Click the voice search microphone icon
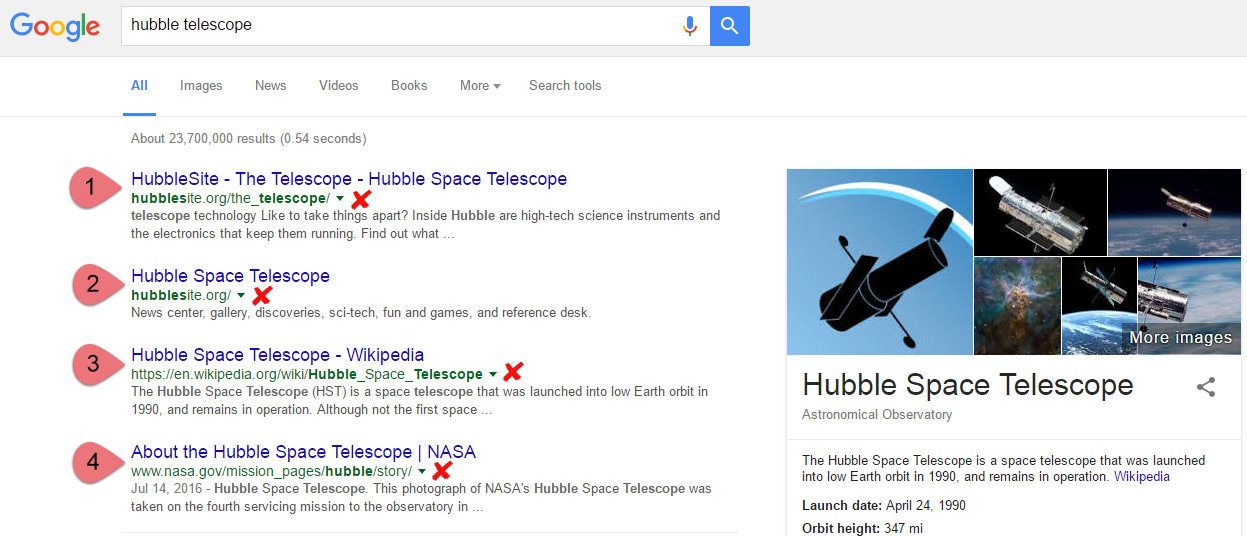1247x536 pixels. coord(690,26)
